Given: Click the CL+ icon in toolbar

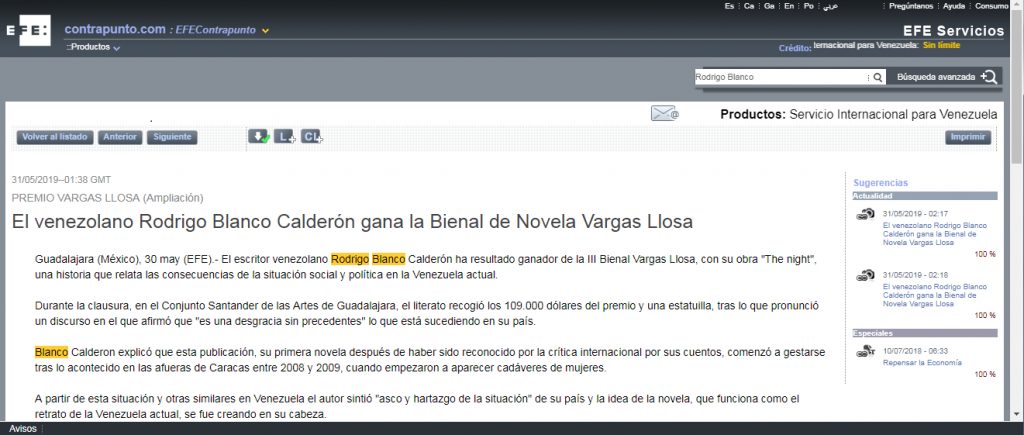Looking at the screenshot, I should coord(312,137).
